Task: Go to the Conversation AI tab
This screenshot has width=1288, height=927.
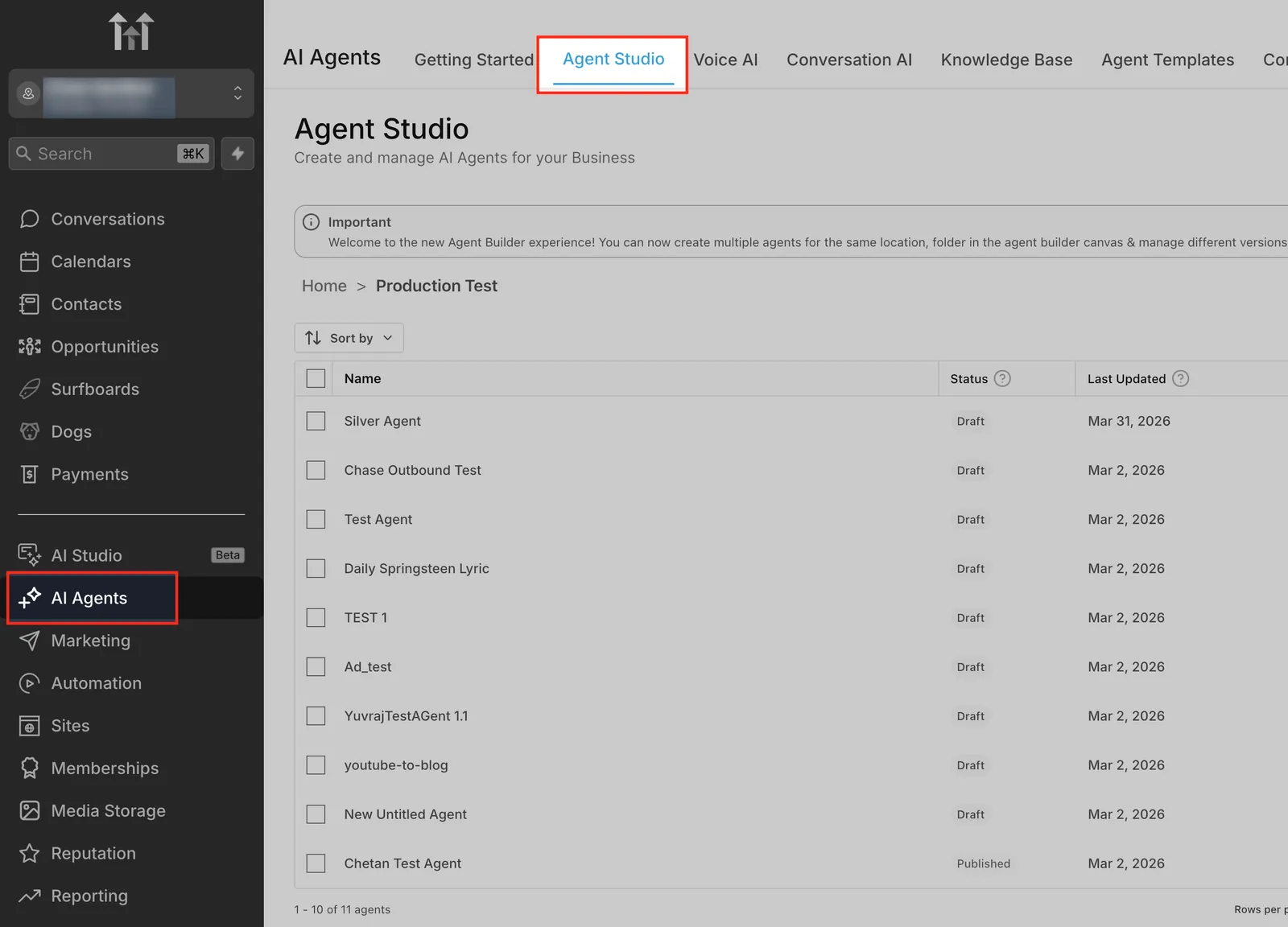Action: 849,60
